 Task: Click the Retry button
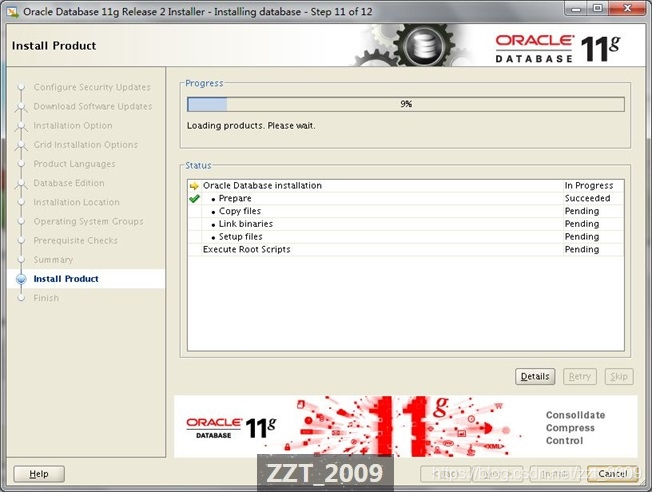click(580, 376)
